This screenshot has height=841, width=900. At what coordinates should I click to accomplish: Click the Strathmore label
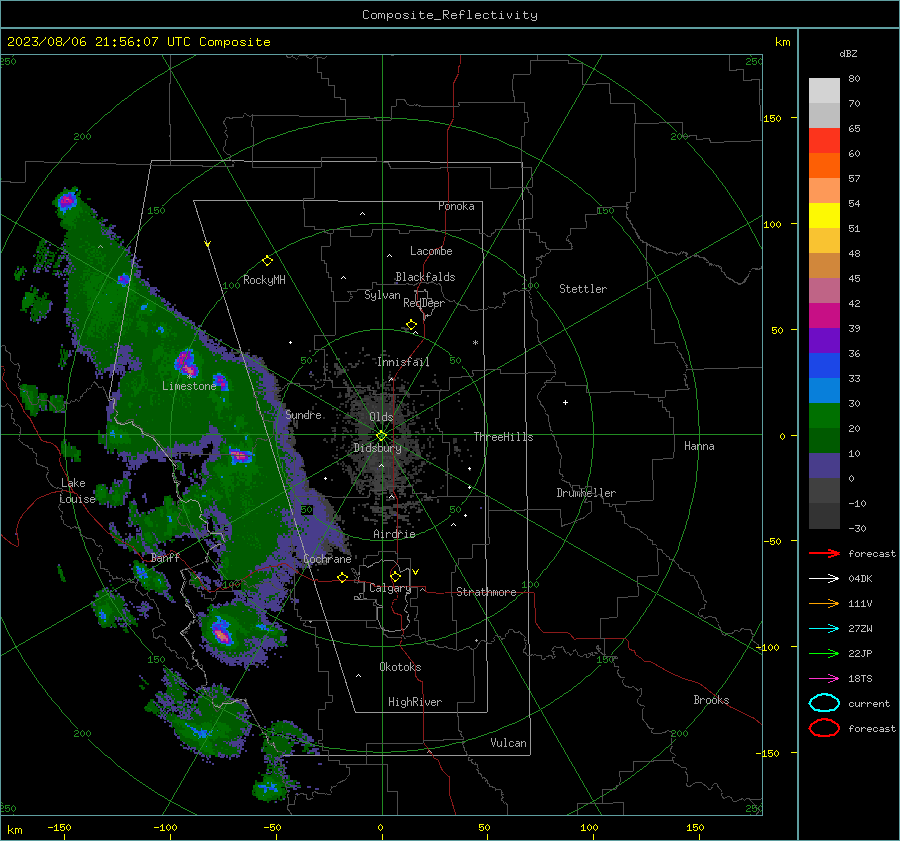tap(486, 592)
